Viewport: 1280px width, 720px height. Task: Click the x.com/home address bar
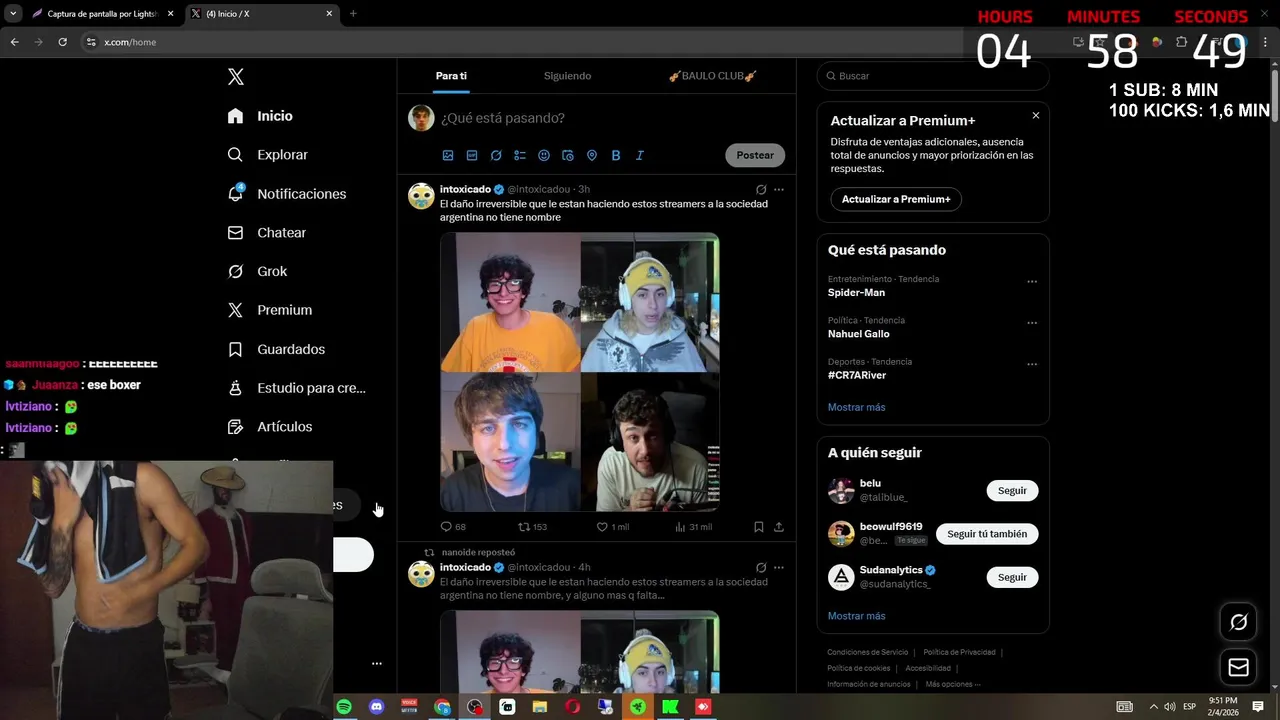coord(520,42)
